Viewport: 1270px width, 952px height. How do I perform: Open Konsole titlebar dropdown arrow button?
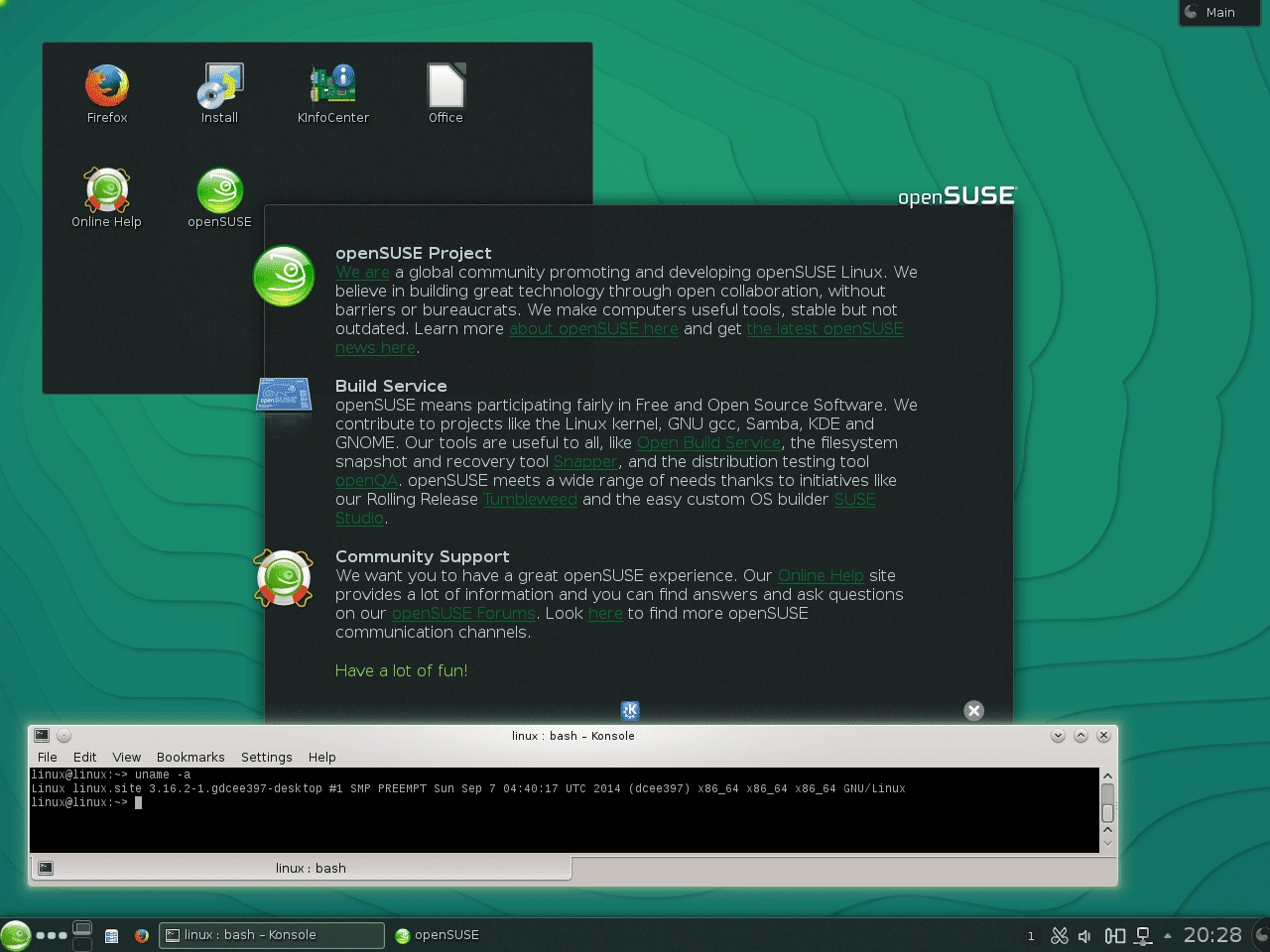[1058, 735]
